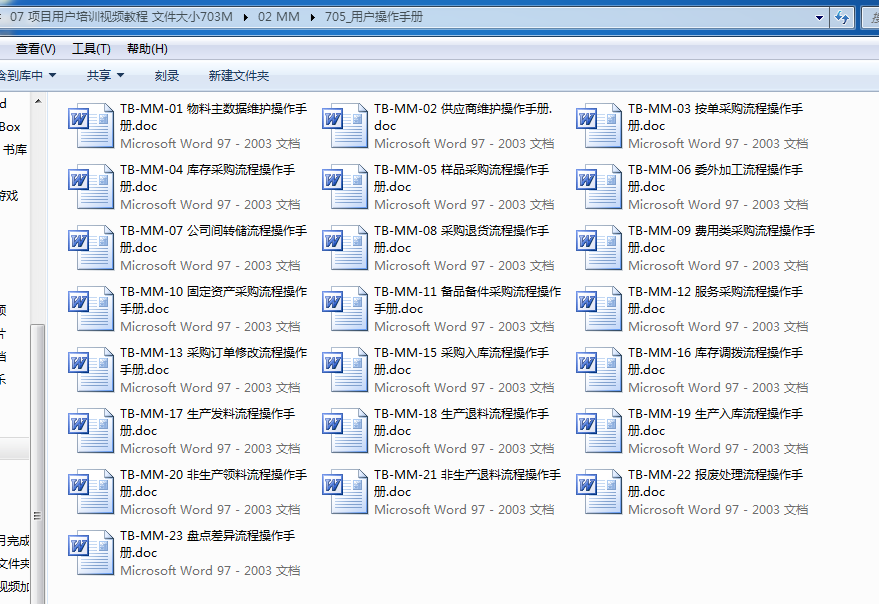This screenshot has width=879, height=604.
Task: Select the TB-MM-09 Word document icon
Action: point(599,248)
